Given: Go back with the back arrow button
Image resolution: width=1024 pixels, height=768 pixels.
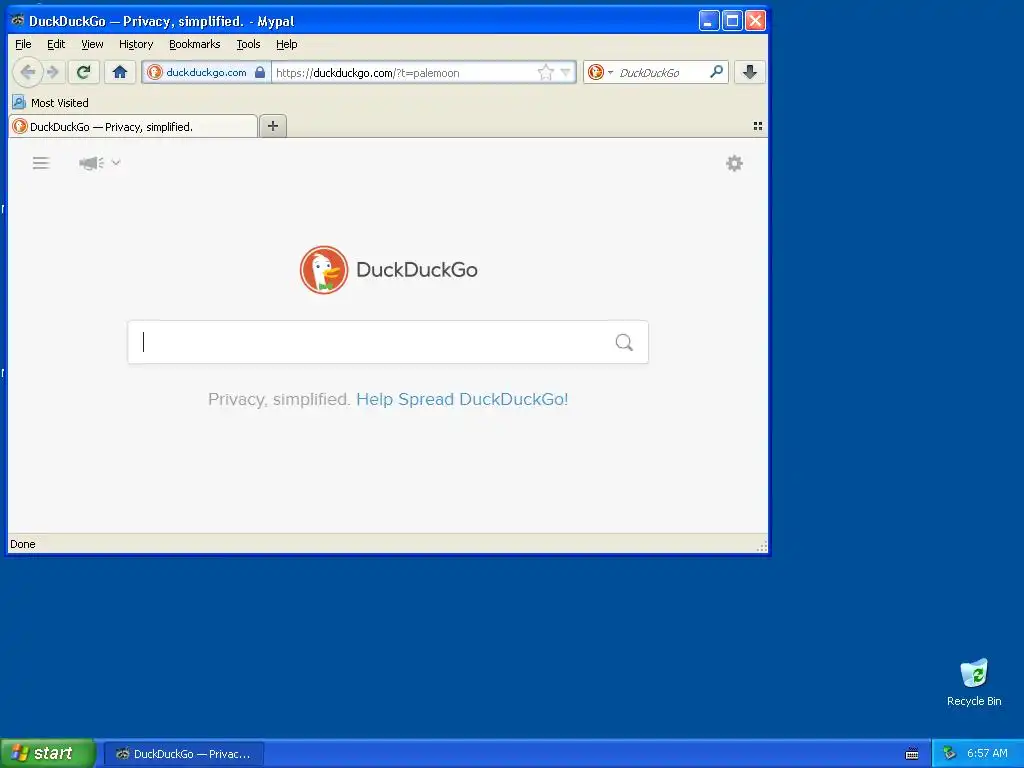Looking at the screenshot, I should [x=27, y=72].
